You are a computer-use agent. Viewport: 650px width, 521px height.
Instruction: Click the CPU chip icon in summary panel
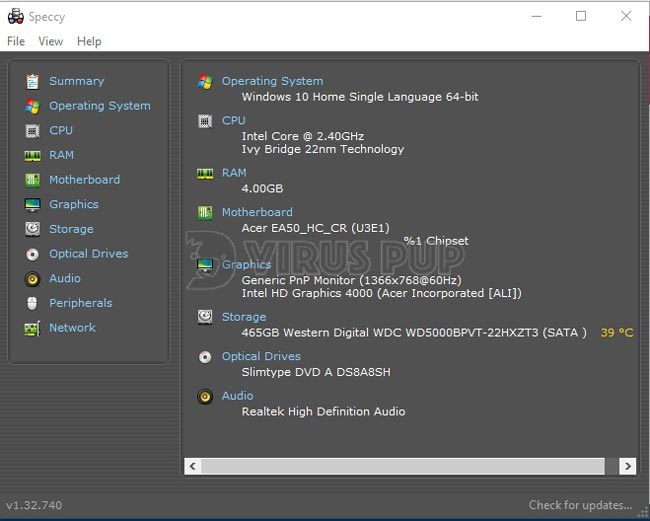[205, 121]
